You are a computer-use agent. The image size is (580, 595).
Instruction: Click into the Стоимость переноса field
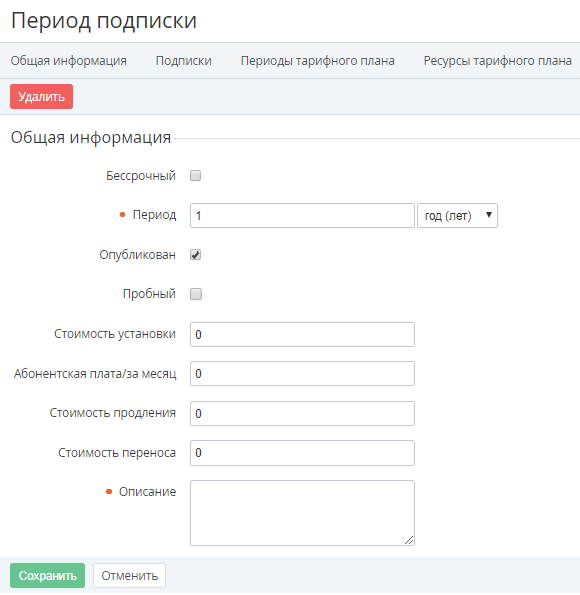302,453
